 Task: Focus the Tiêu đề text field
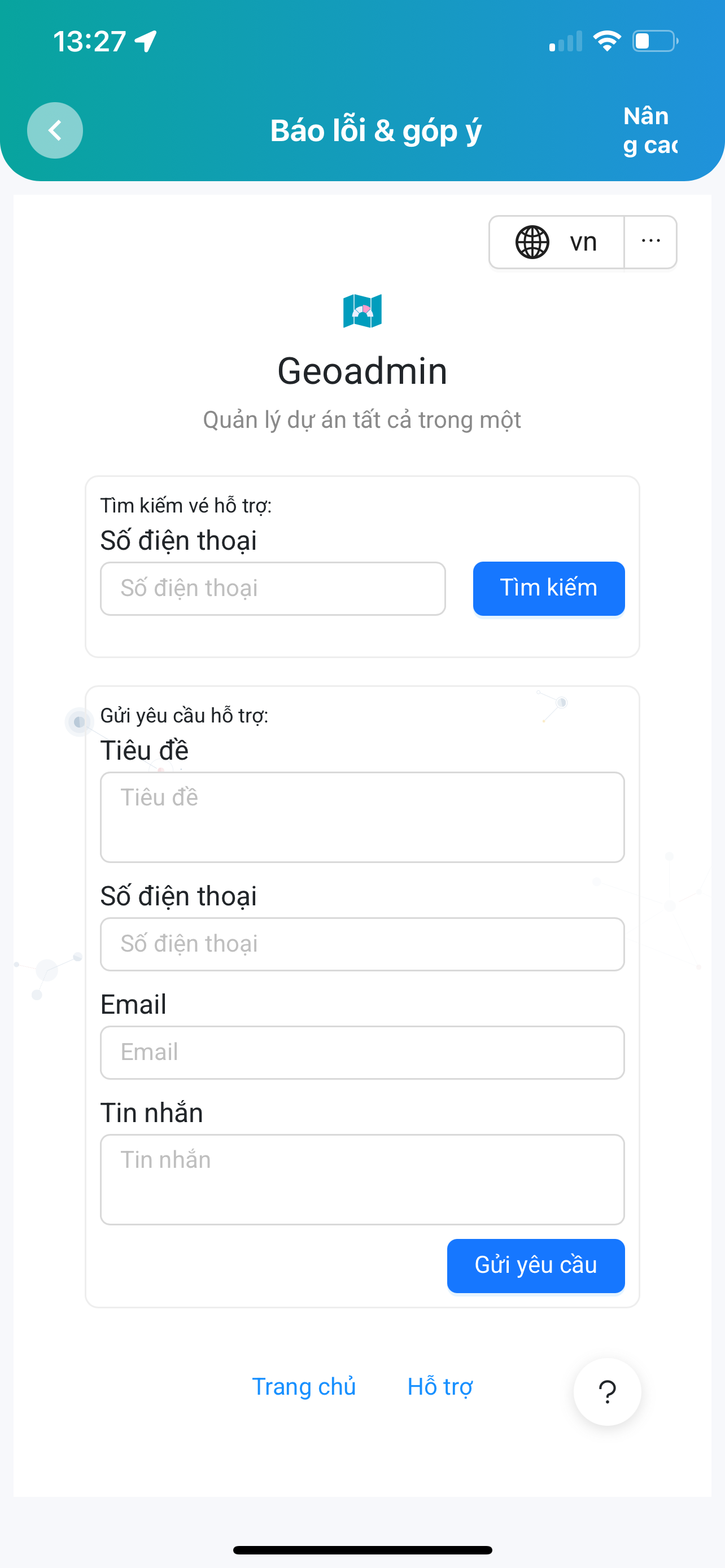click(362, 817)
